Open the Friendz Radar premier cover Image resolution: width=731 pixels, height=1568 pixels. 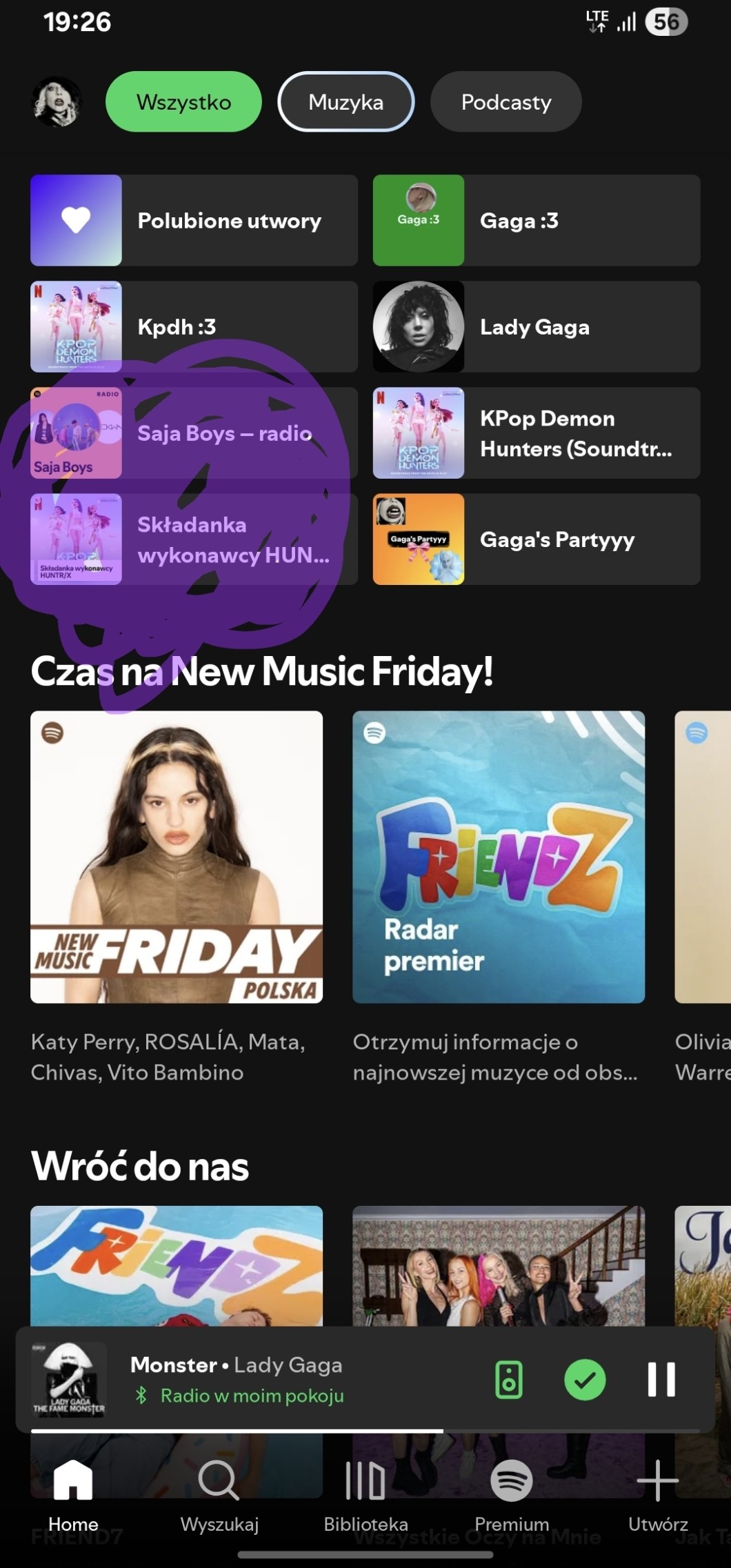coord(499,857)
